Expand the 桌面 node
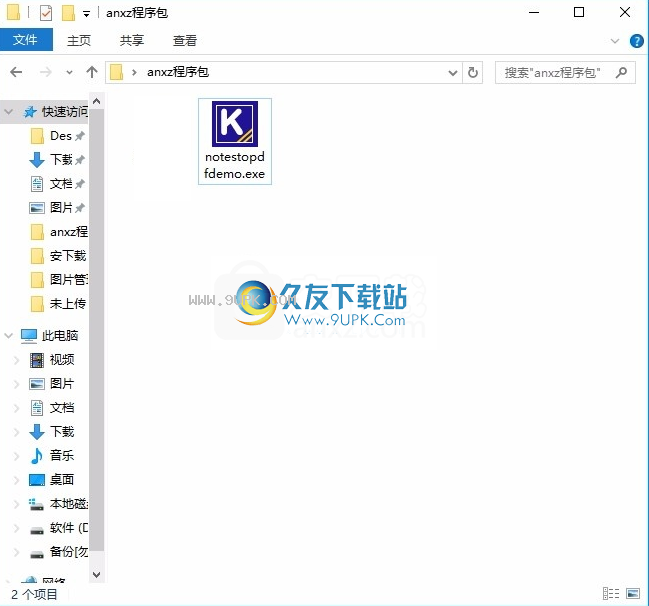 click(17, 480)
